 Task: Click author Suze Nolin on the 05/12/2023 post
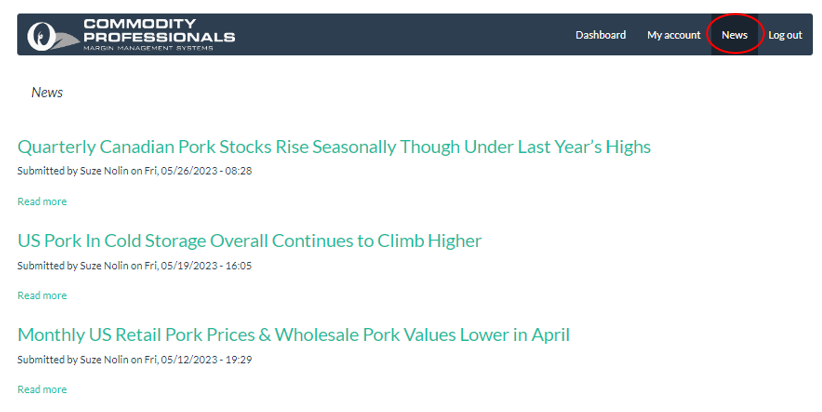[104, 360]
